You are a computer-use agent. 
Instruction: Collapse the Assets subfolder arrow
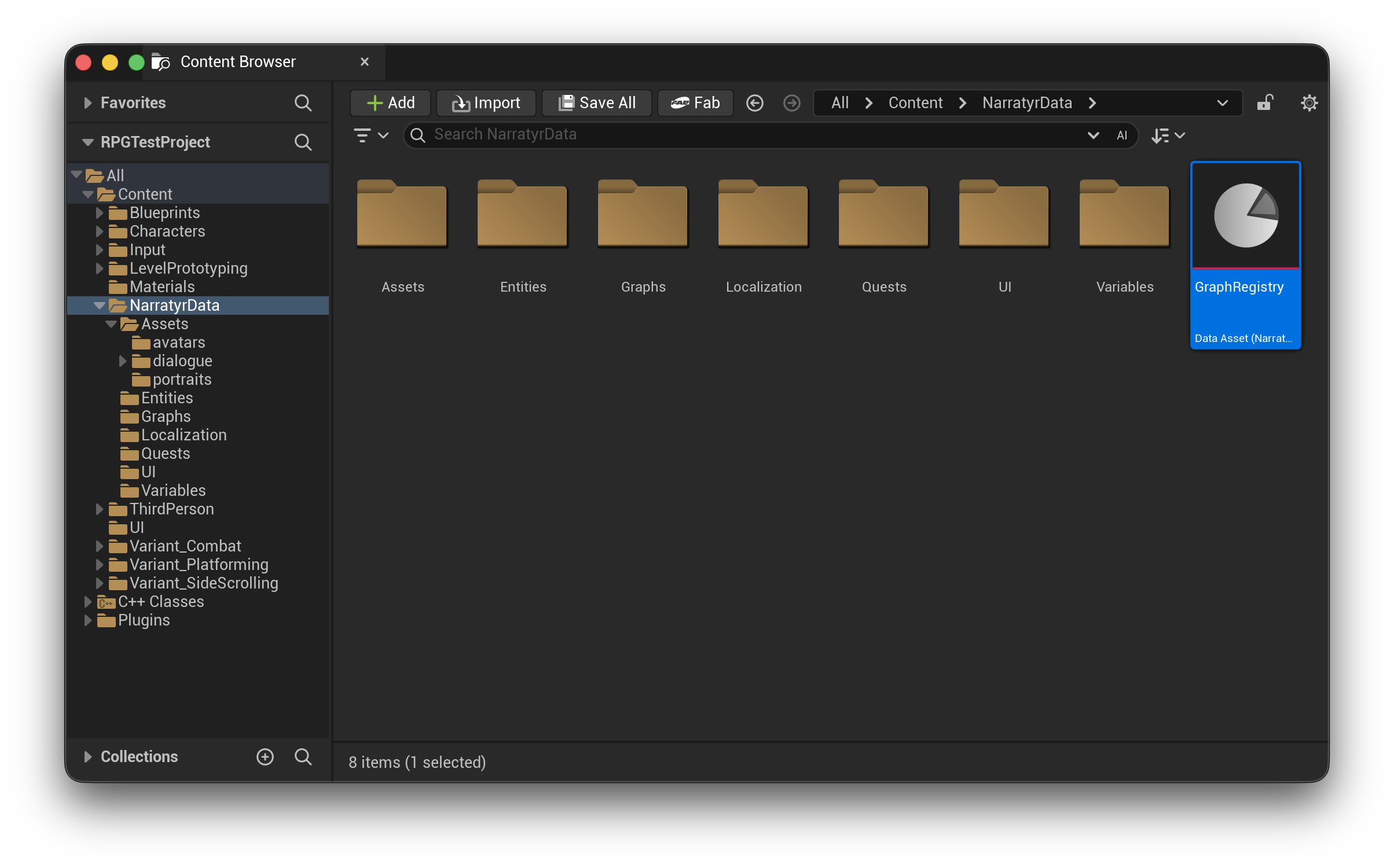tap(111, 324)
